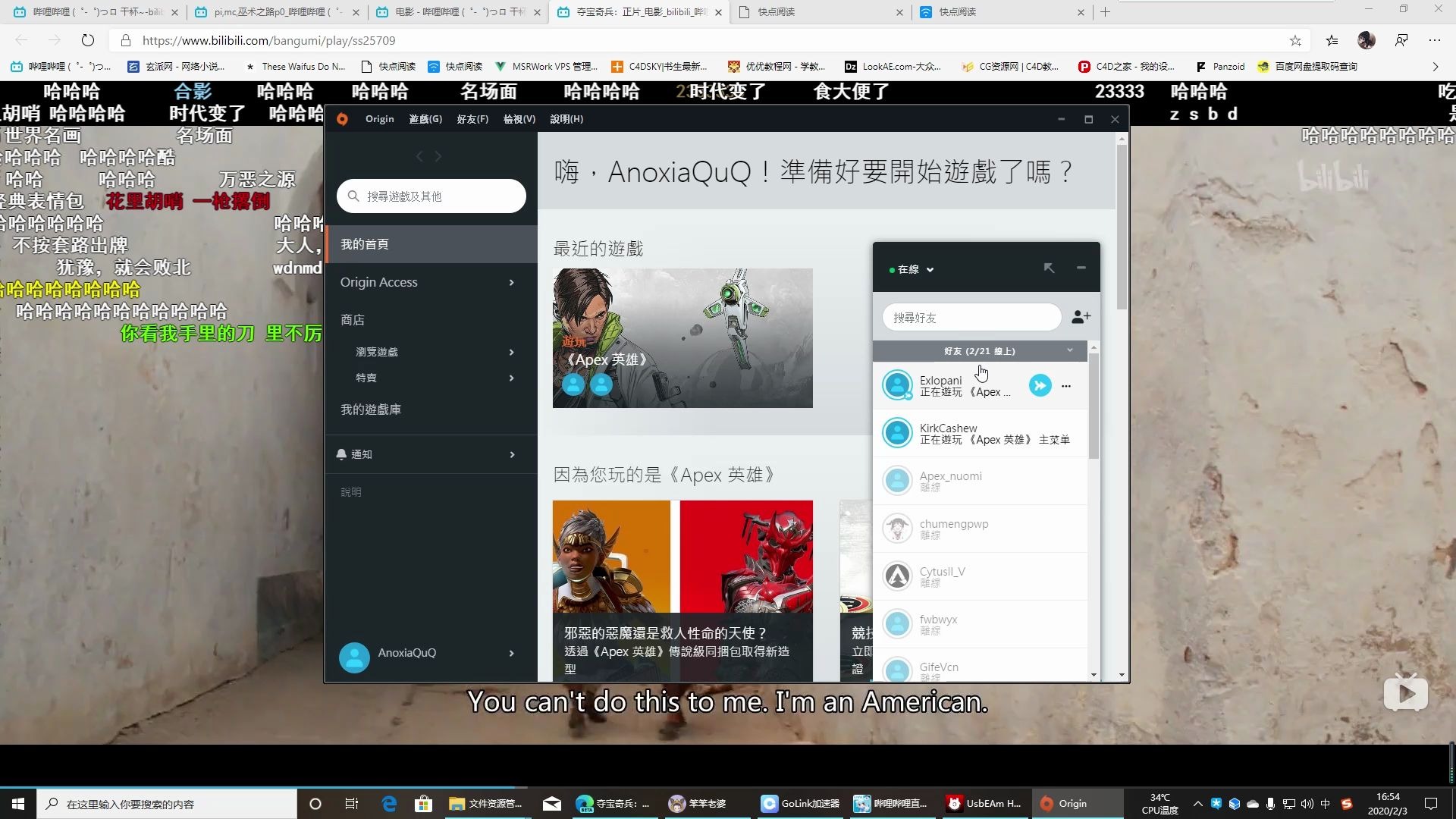The image size is (1456, 819).
Task: Expand the 通知 notifications panel
Action: 512,454
